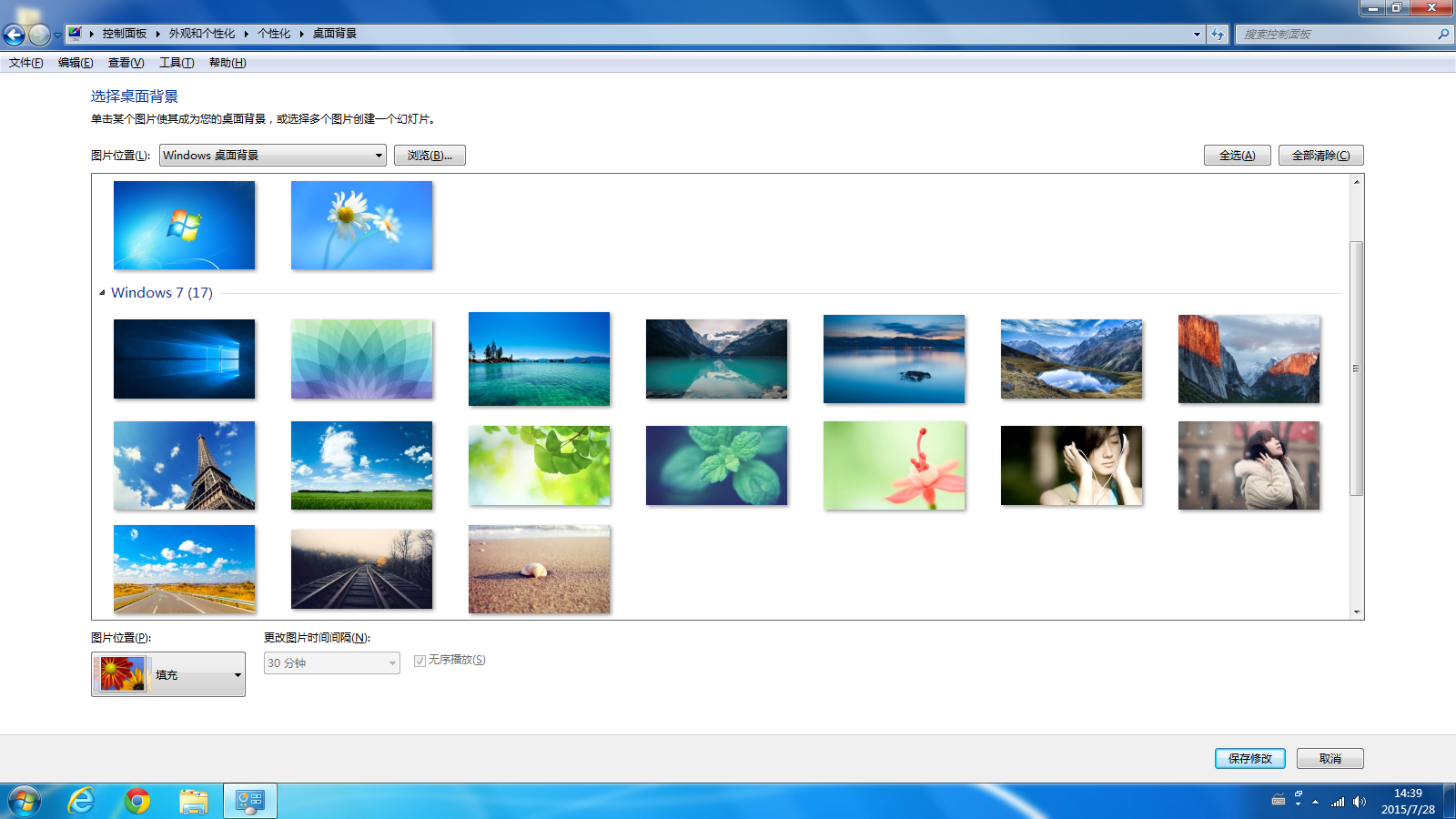Go to 外观和个性化 in breadcrumb
The width and height of the screenshot is (1456, 819).
[202, 34]
